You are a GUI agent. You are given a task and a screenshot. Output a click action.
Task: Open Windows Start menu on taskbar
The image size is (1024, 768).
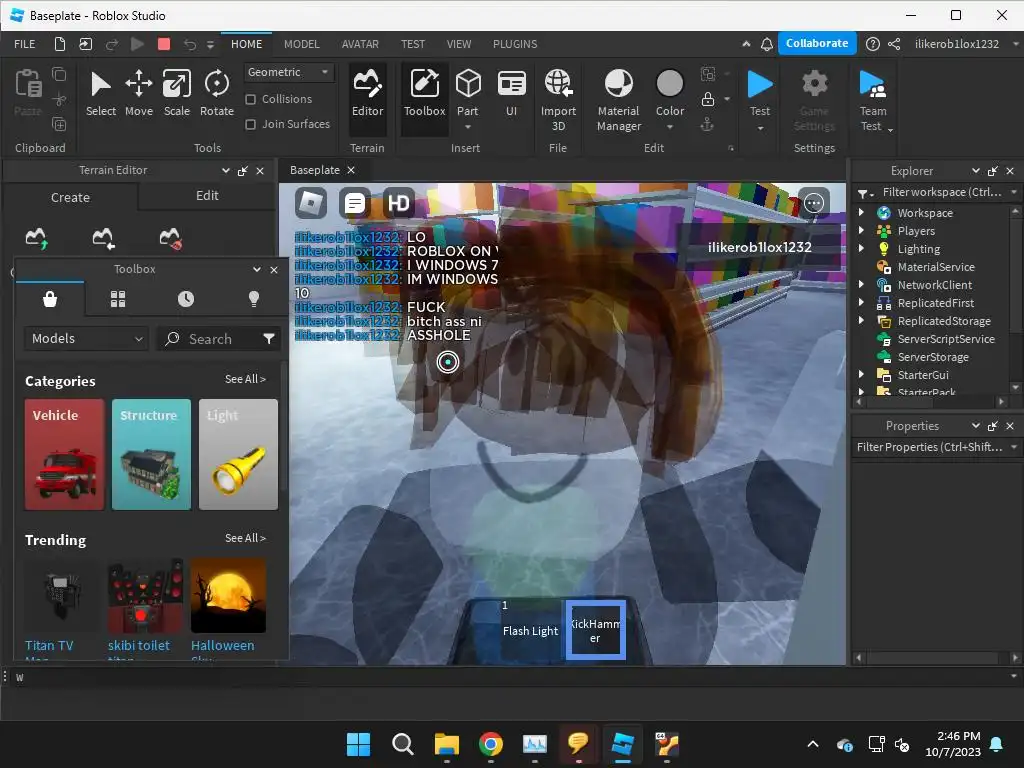[358, 744]
